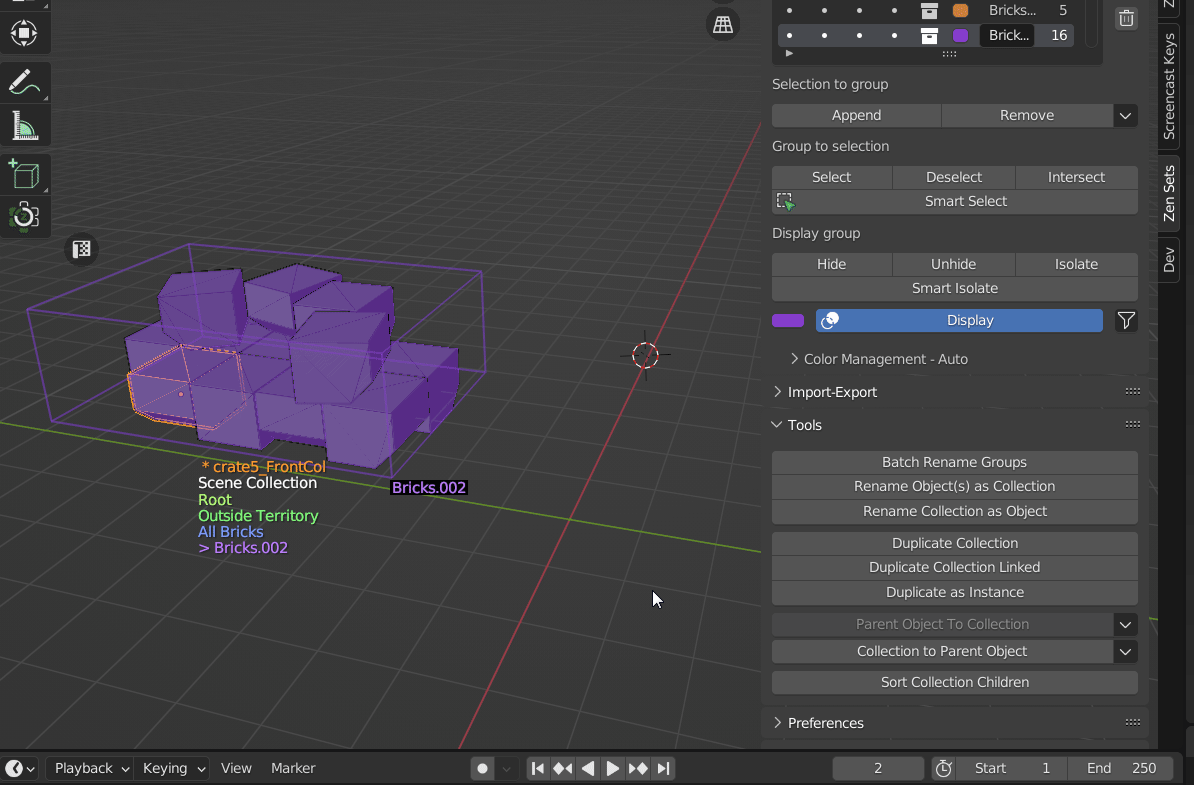
Task: Click the Duplicate Collection button
Action: click(x=954, y=543)
